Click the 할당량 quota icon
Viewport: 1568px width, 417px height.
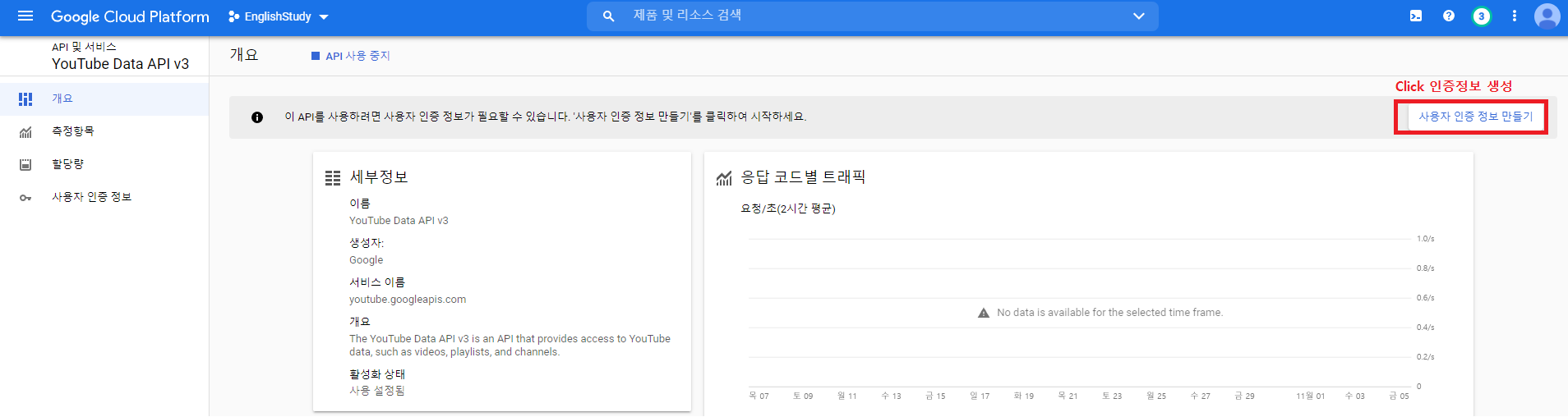coord(25,165)
